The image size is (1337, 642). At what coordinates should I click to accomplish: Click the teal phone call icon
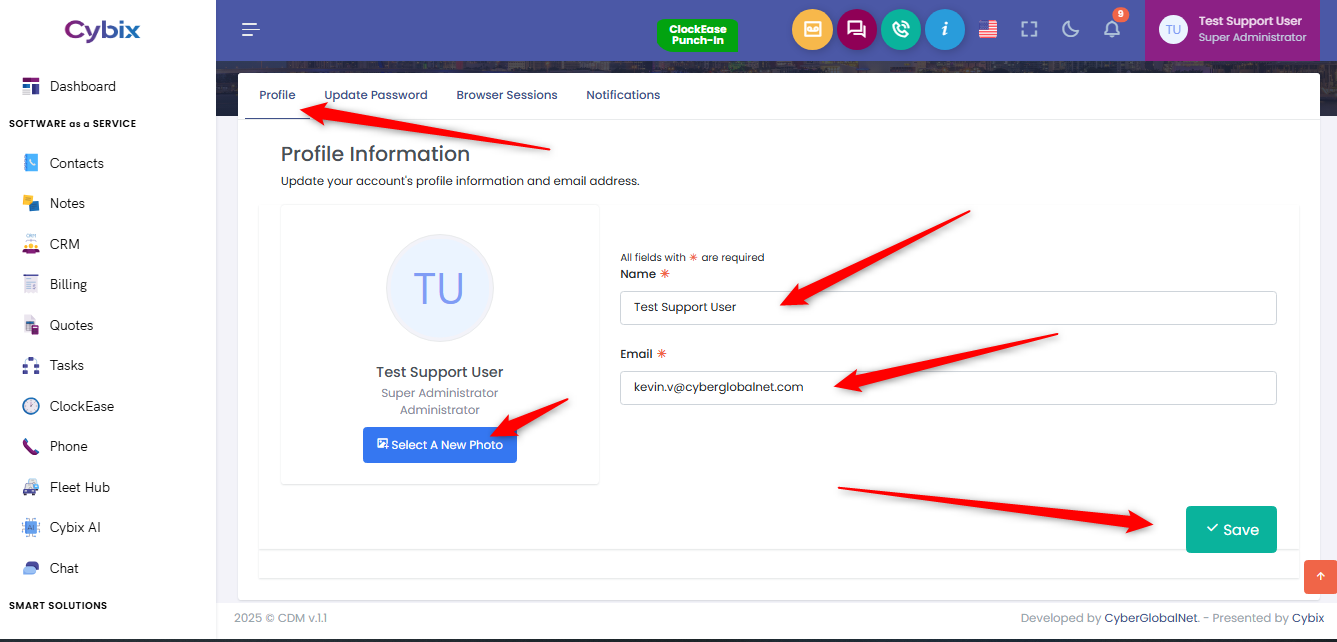tap(901, 30)
